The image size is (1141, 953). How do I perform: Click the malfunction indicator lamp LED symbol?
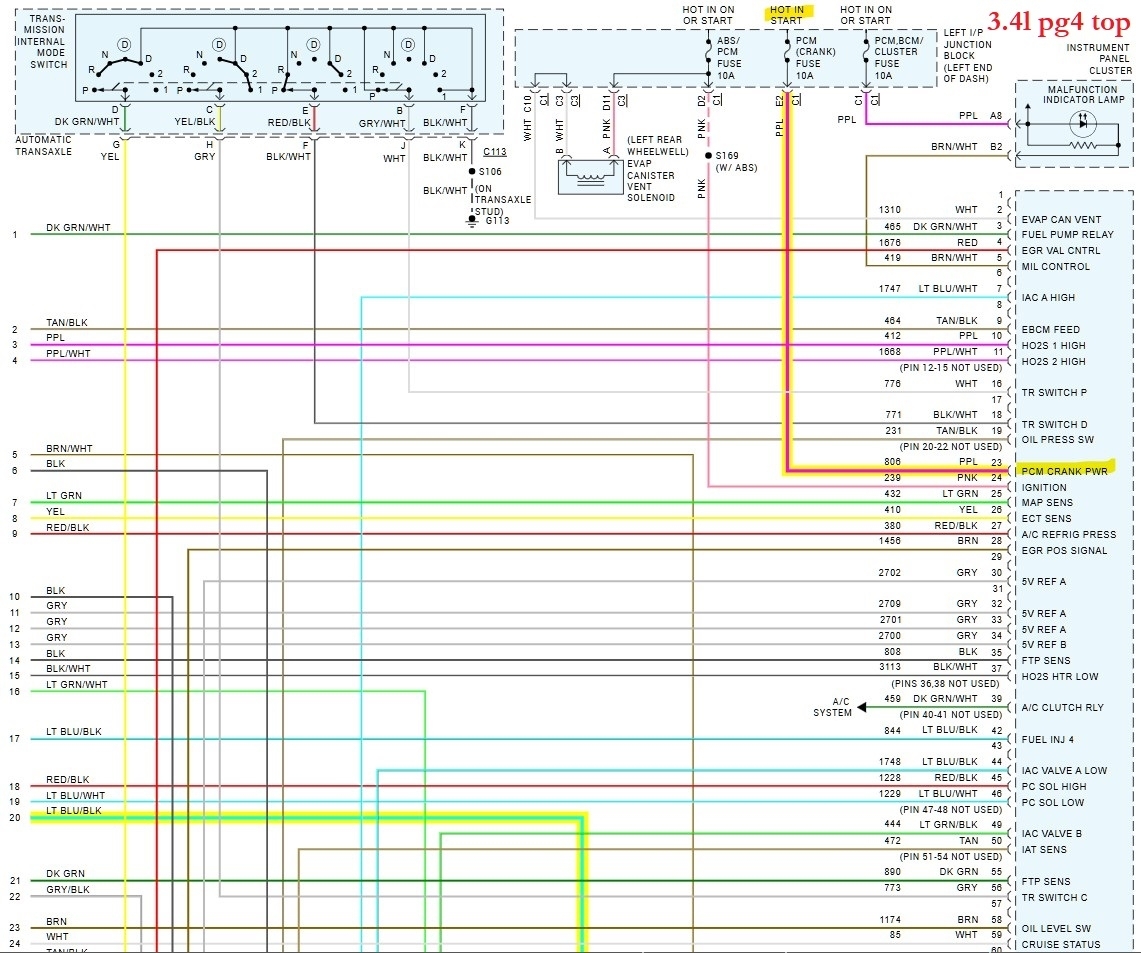click(1082, 123)
